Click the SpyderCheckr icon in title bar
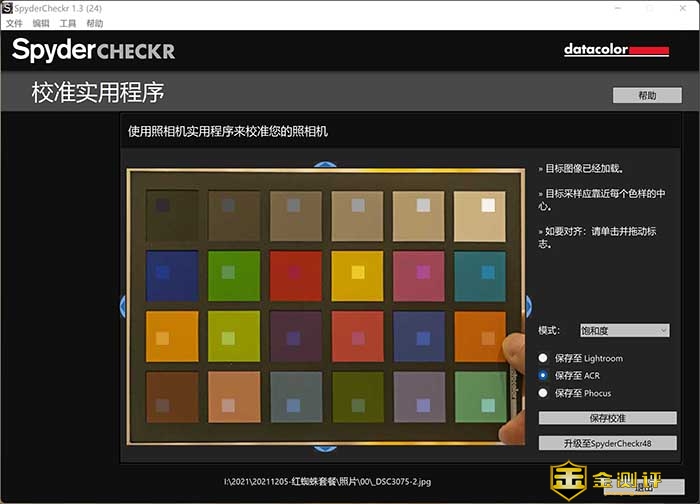Viewport: 700px width, 504px height. click(x=8, y=7)
